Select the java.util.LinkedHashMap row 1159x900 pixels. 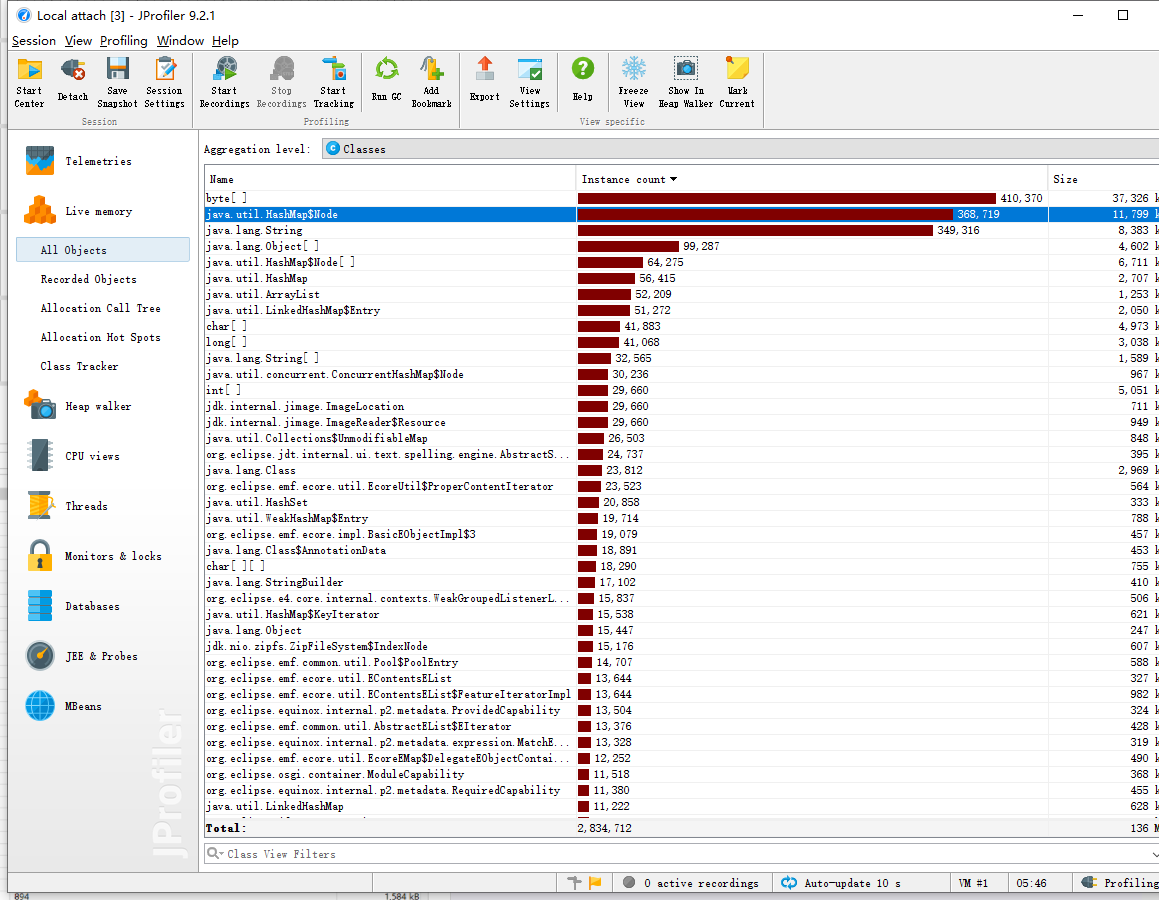pyautogui.click(x=682, y=806)
